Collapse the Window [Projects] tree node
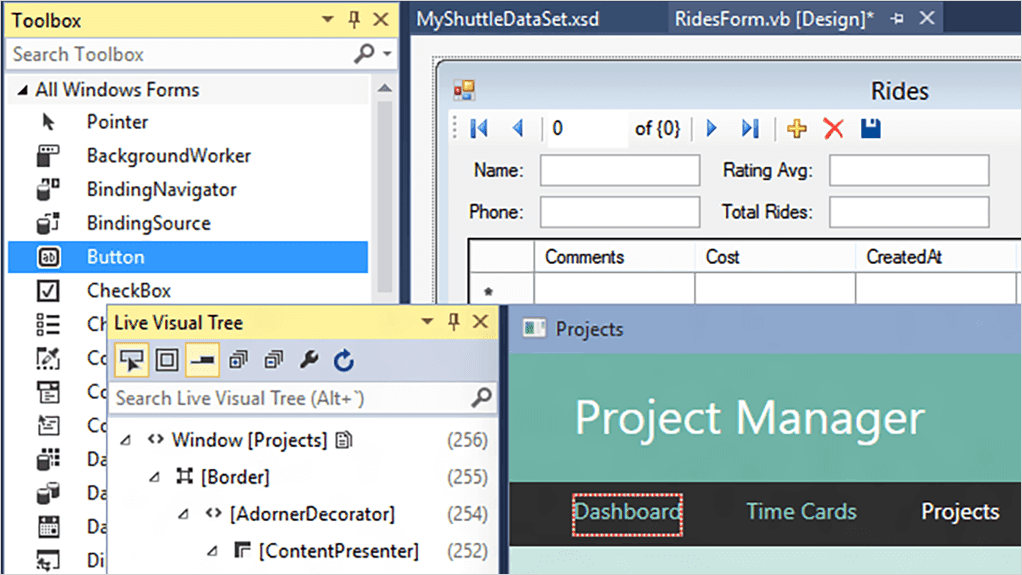Image resolution: width=1022 pixels, height=575 pixels. point(126,440)
